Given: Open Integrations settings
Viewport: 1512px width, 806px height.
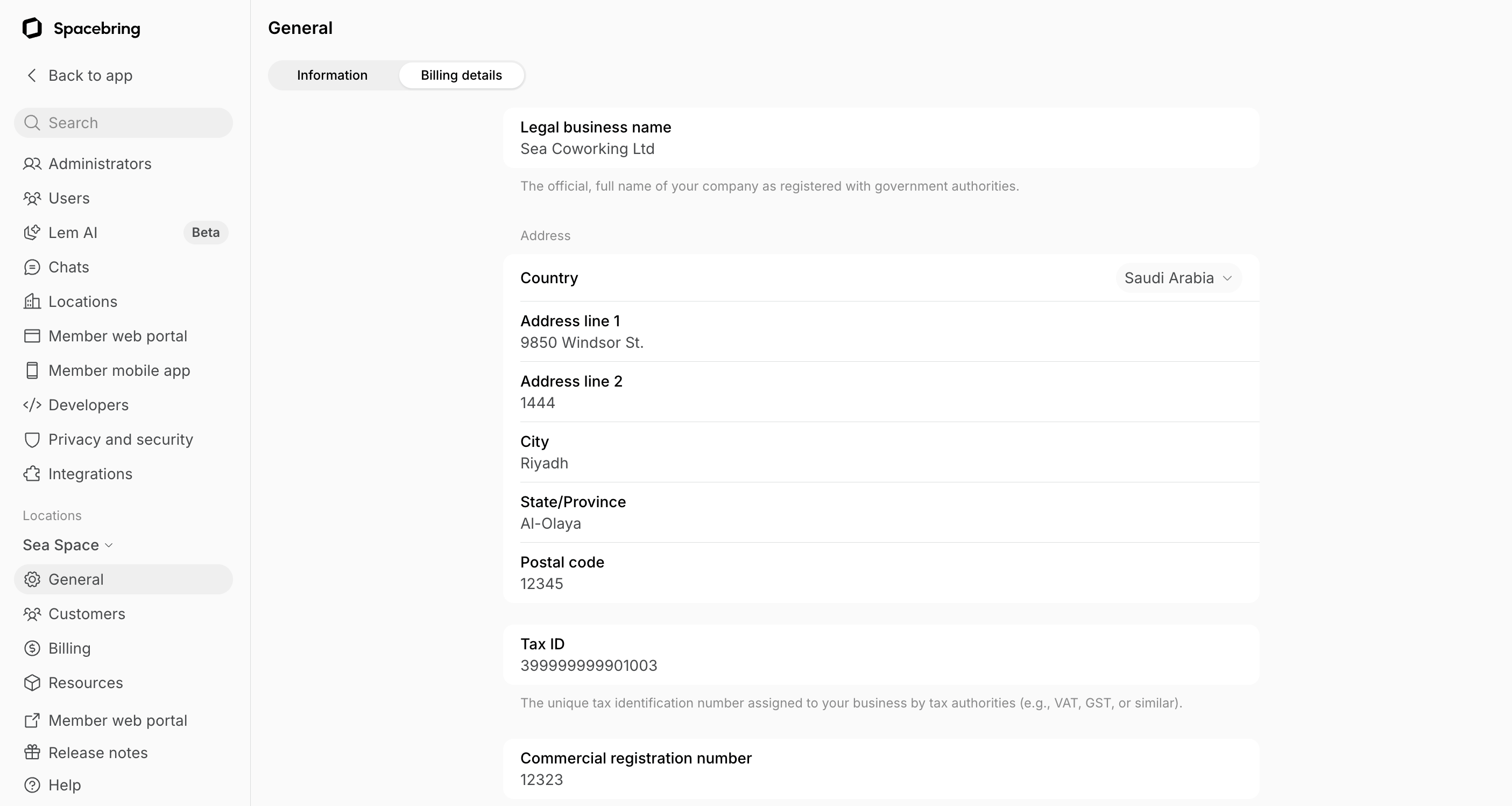Looking at the screenshot, I should click(123, 474).
